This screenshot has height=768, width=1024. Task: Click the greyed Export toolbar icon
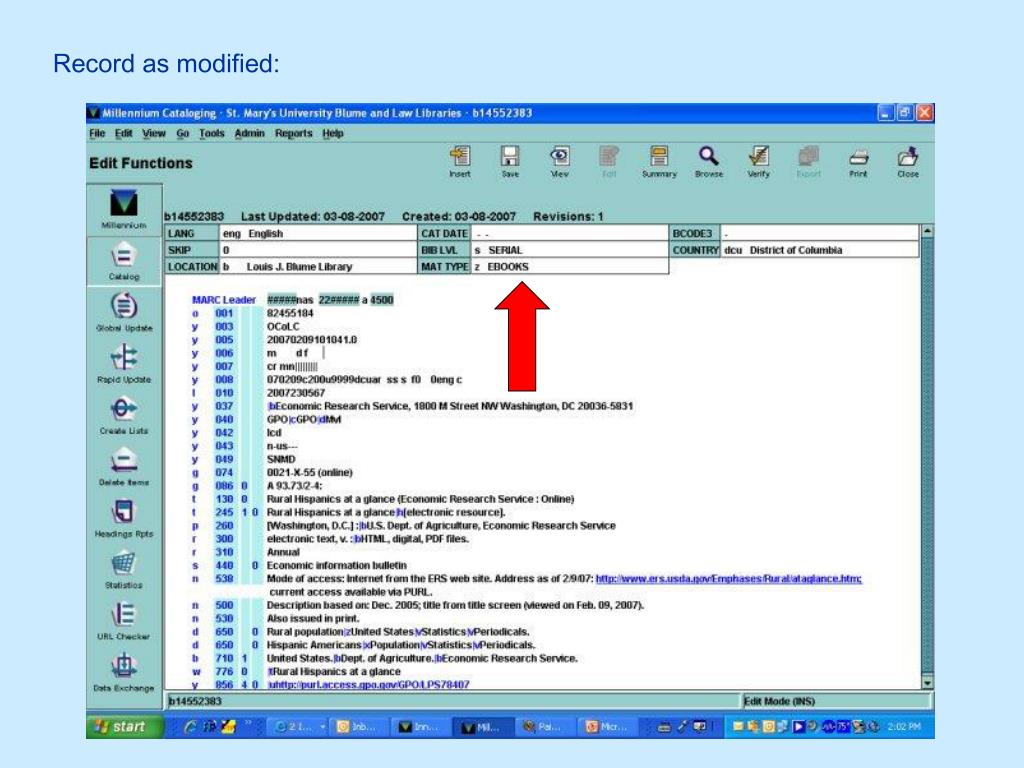point(808,161)
